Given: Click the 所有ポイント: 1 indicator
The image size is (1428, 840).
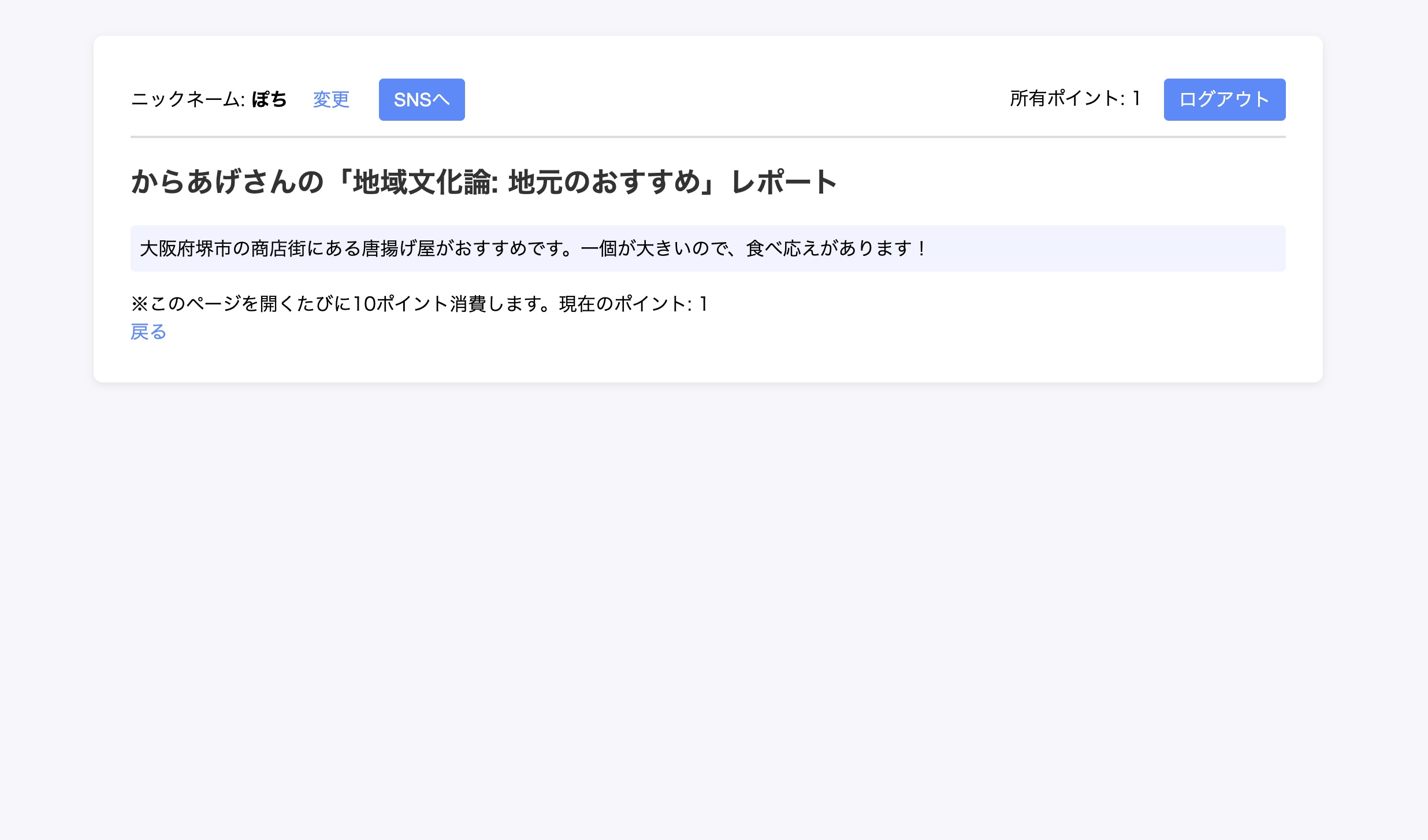Looking at the screenshot, I should 1074,98.
